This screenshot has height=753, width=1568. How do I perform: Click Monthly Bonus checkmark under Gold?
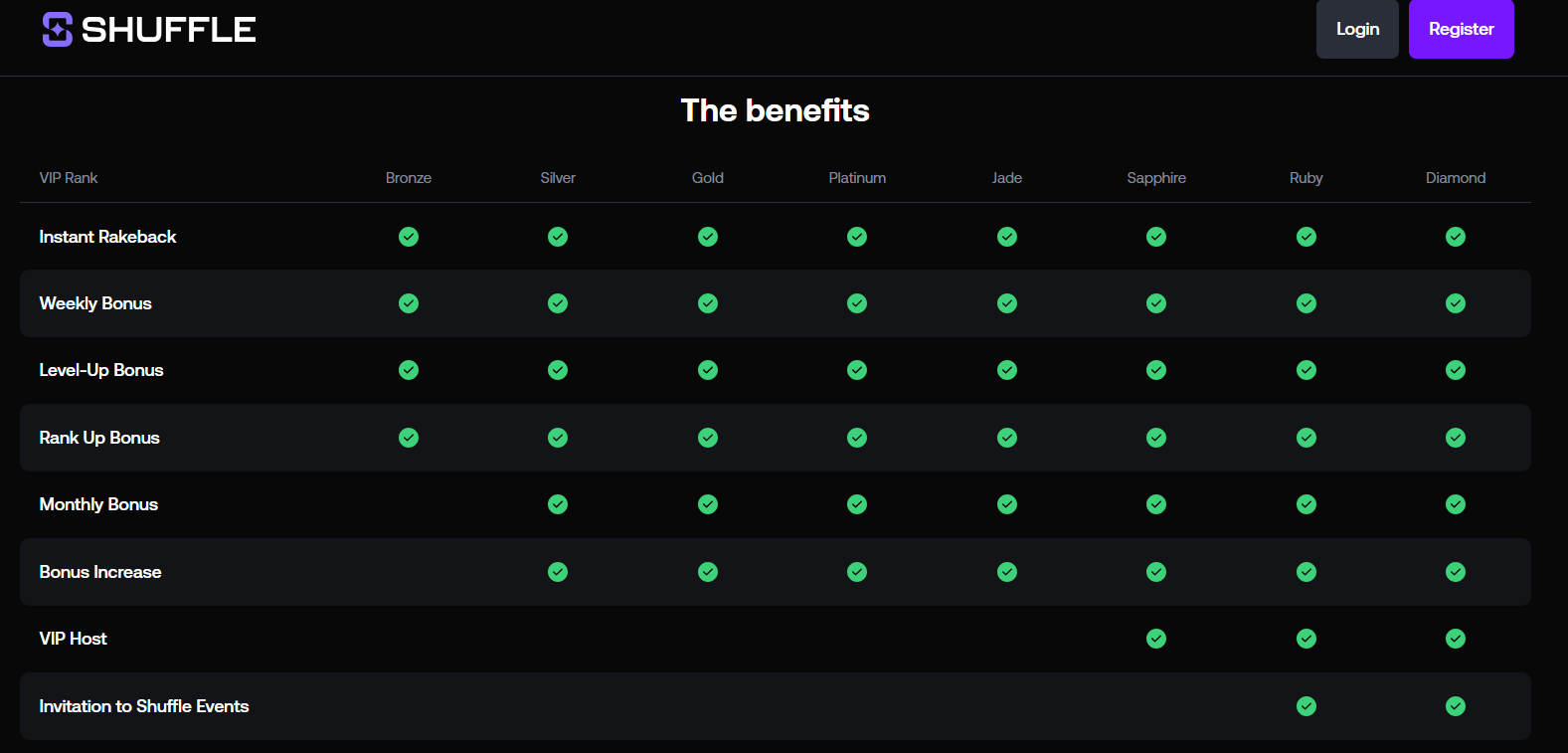(x=708, y=504)
